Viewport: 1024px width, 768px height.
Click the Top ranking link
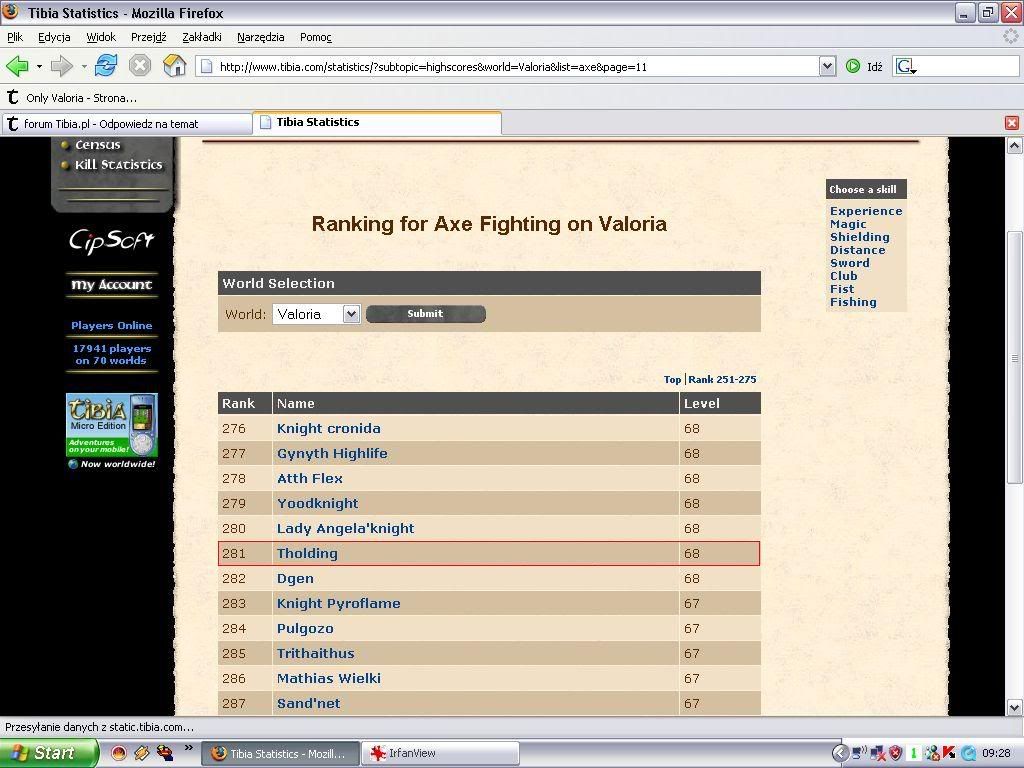click(x=672, y=379)
